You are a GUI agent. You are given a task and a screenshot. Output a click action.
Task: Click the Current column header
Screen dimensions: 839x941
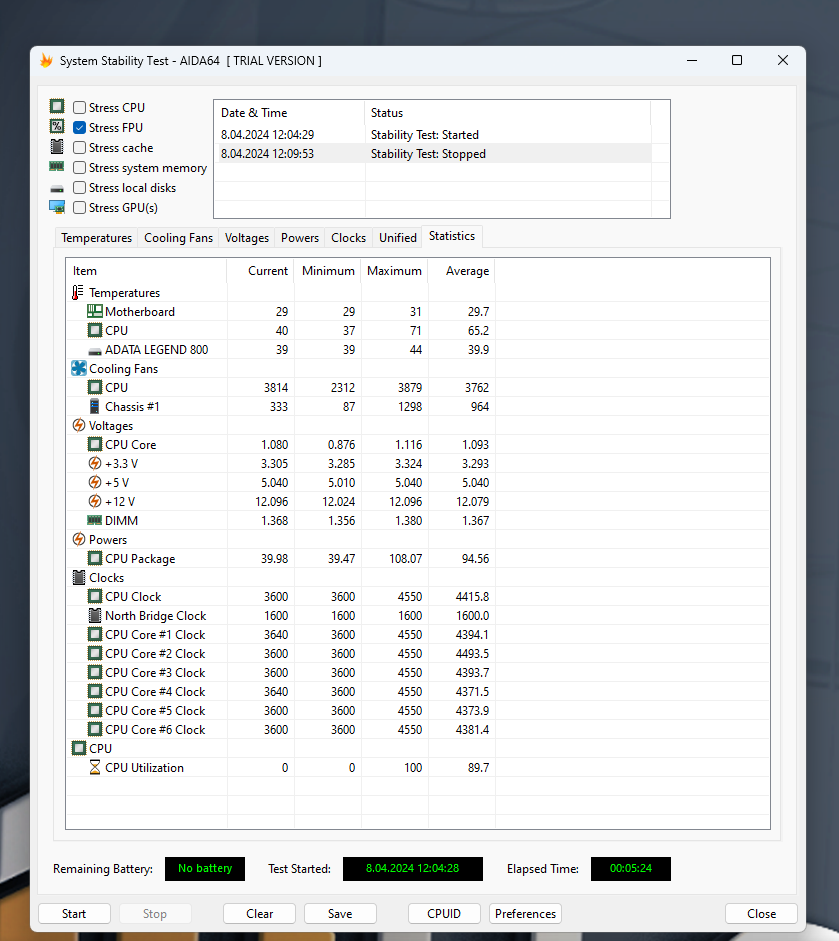(260, 271)
